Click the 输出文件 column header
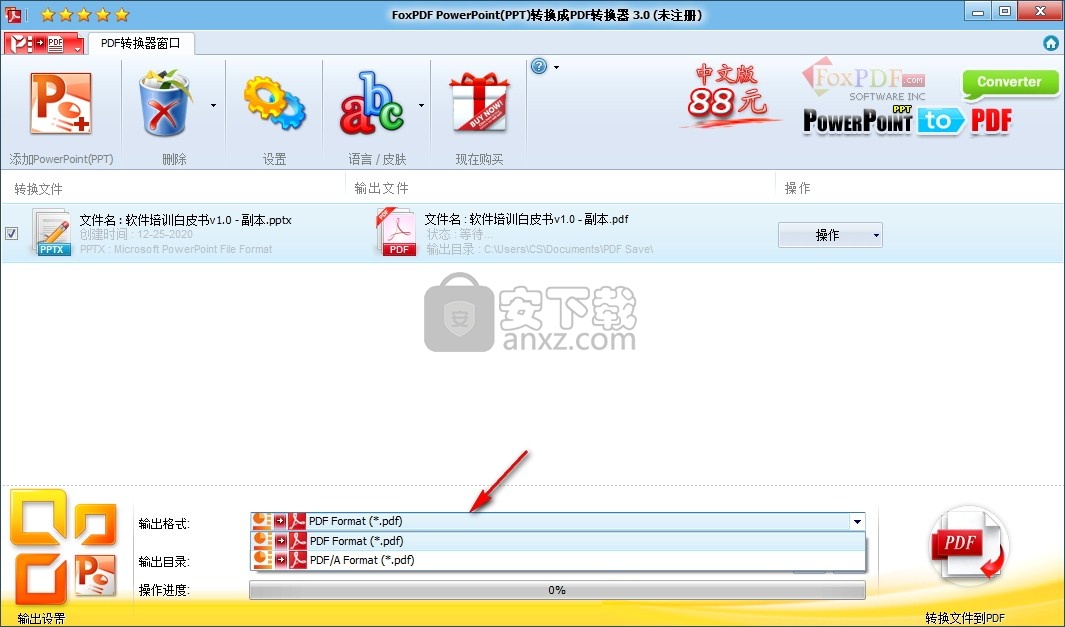1065x627 pixels. [381, 187]
